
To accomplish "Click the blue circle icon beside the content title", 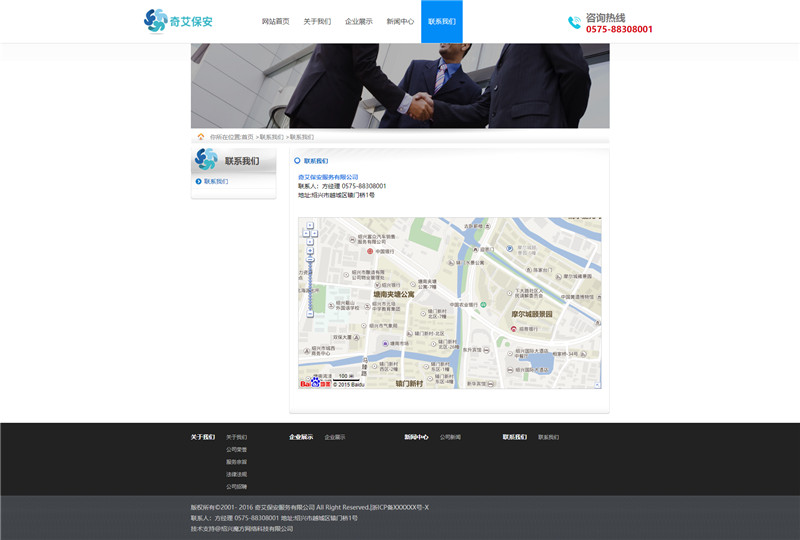I will point(297,161).
